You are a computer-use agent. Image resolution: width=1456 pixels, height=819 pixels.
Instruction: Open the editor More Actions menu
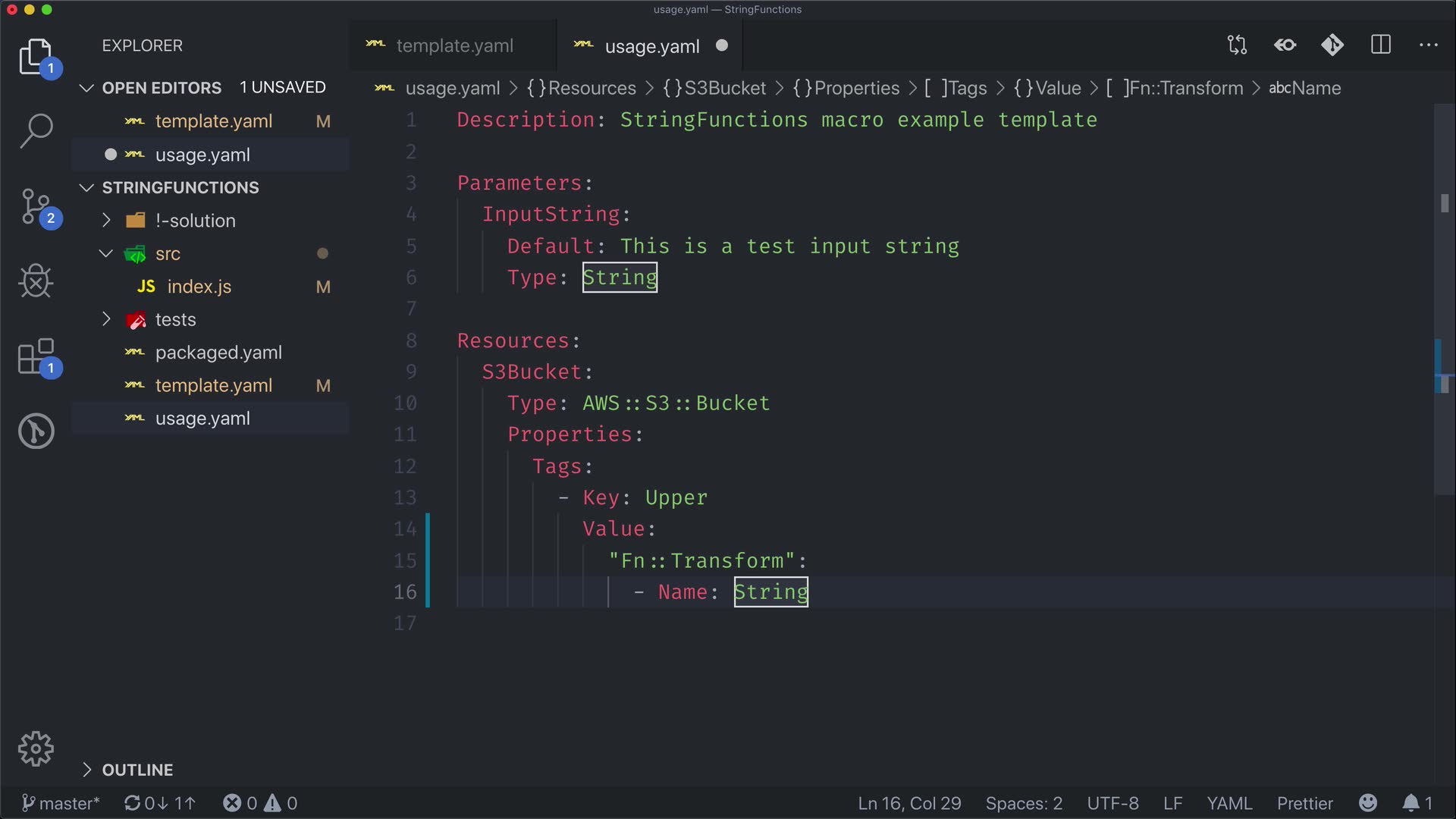pyautogui.click(x=1429, y=45)
